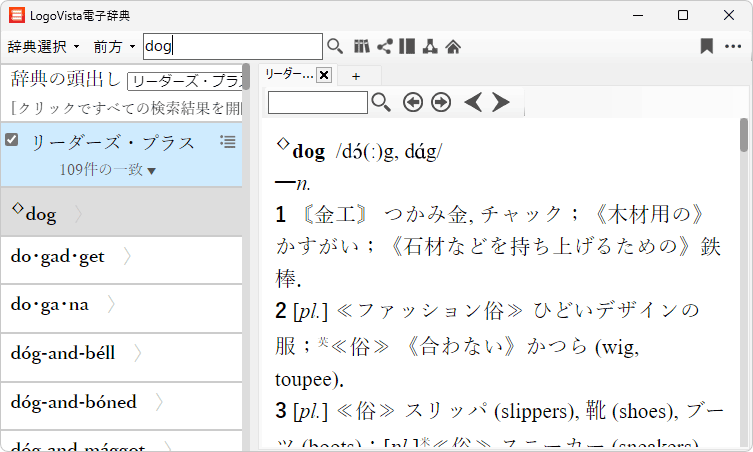Click the hierarchy tree icon
This screenshot has height=452, width=753.
pos(429,46)
